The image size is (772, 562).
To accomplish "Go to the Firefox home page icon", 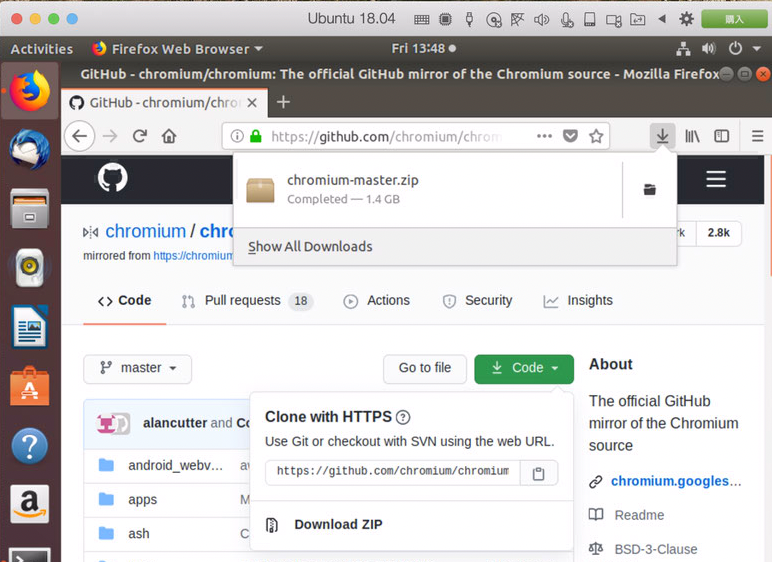I will click(x=169, y=136).
